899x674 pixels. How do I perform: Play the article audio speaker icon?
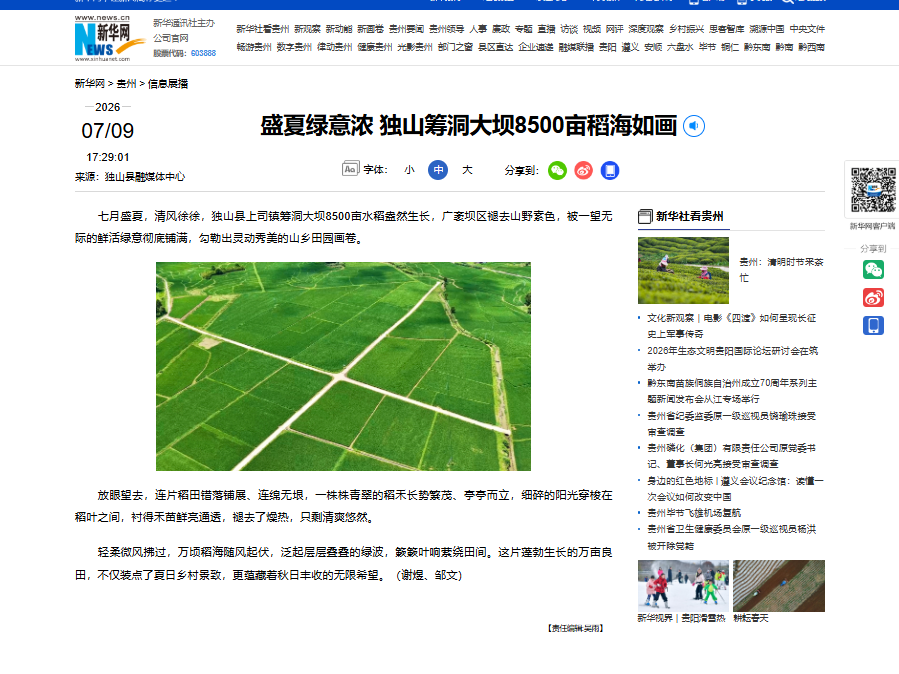(x=694, y=126)
